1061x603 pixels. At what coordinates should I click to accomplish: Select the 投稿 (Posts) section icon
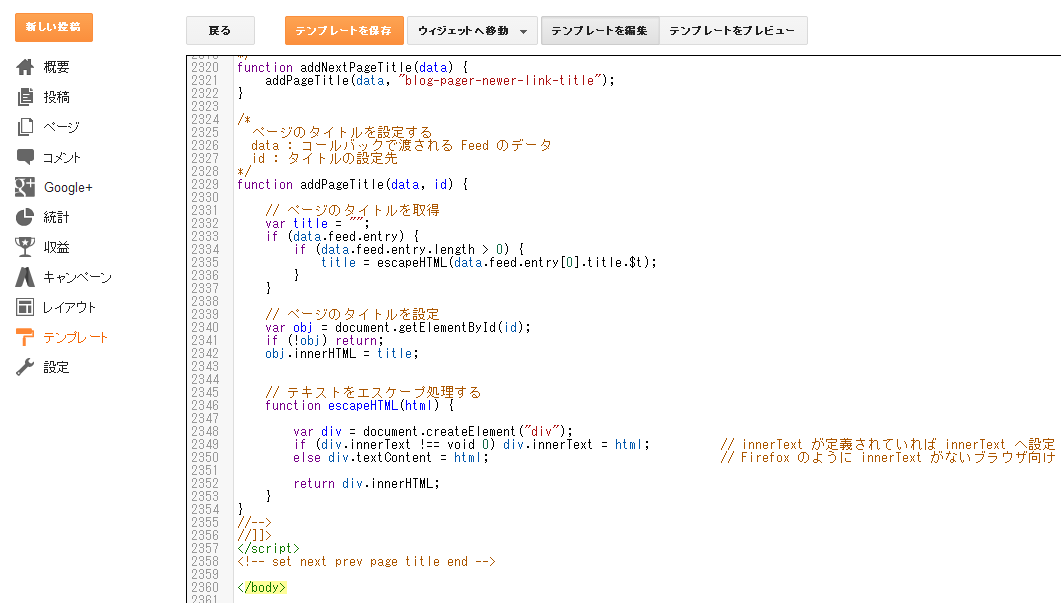tap(25, 96)
